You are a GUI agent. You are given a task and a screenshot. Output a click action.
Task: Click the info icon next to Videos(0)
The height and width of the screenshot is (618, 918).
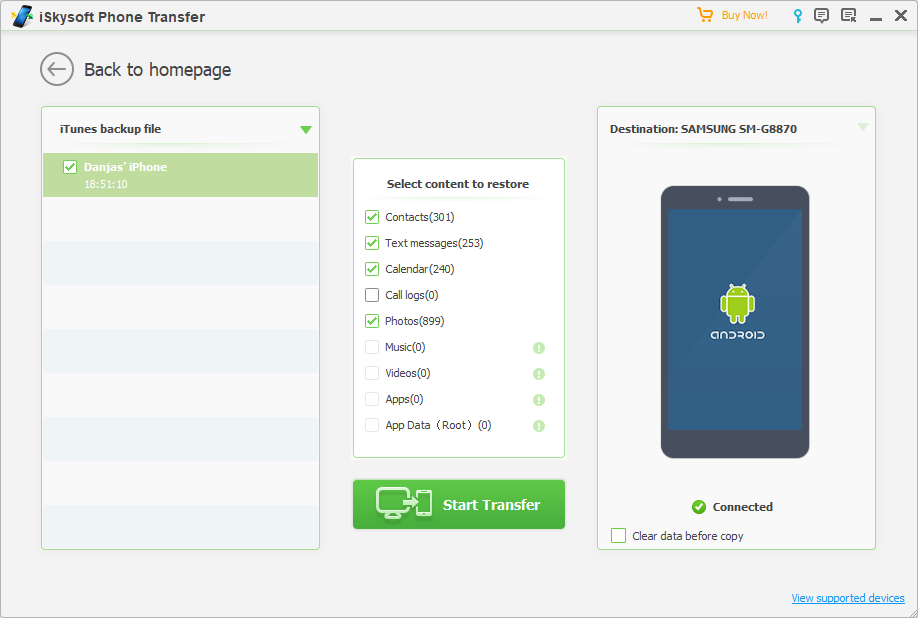(539, 374)
